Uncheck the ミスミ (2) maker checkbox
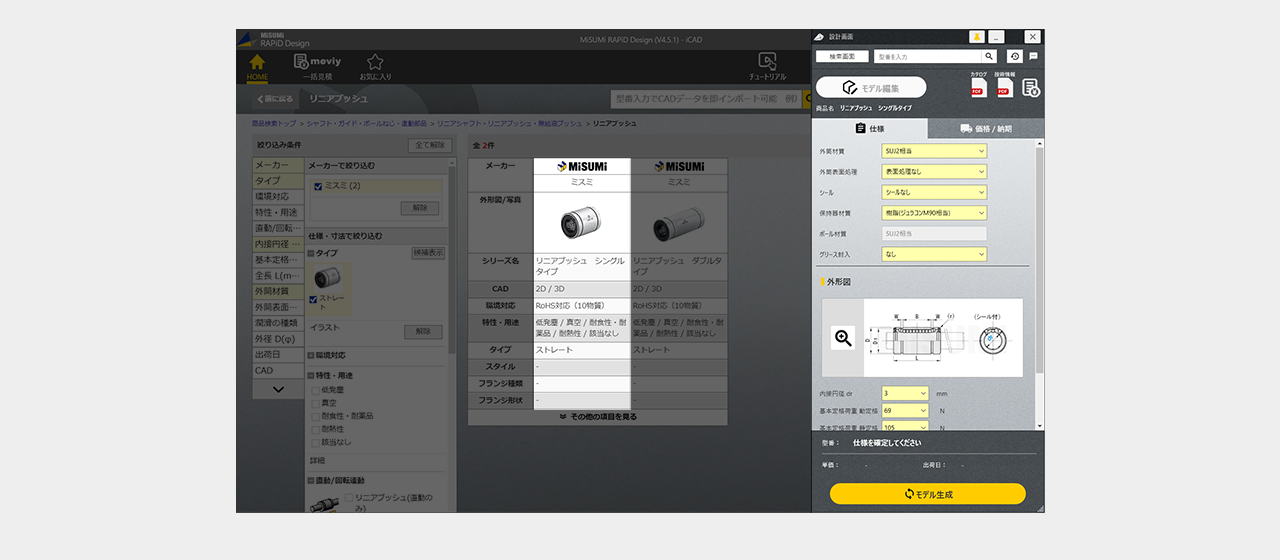This screenshot has width=1280, height=560. coord(318,186)
